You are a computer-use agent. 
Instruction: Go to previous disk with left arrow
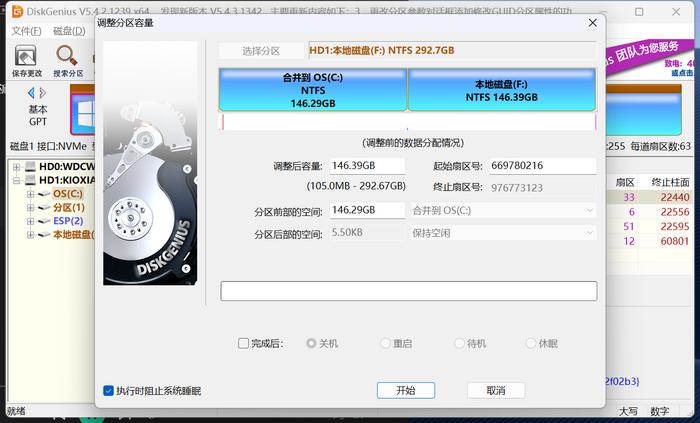tap(31, 93)
